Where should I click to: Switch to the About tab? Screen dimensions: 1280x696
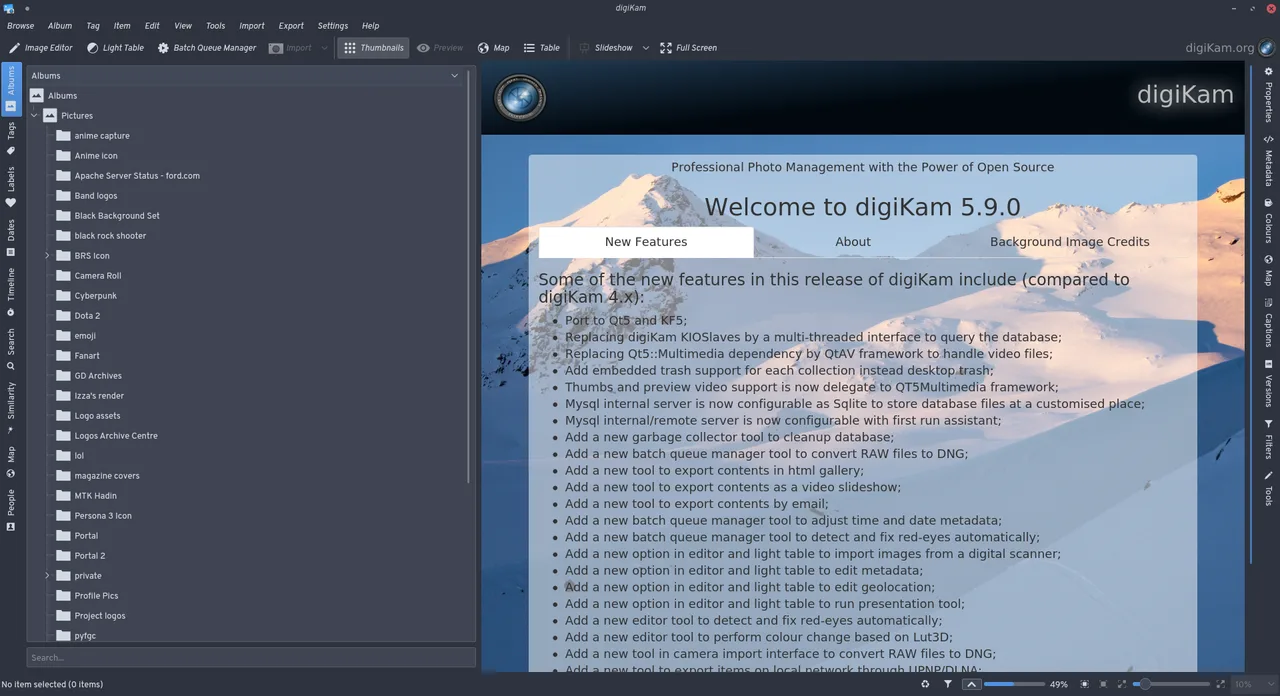pos(853,242)
